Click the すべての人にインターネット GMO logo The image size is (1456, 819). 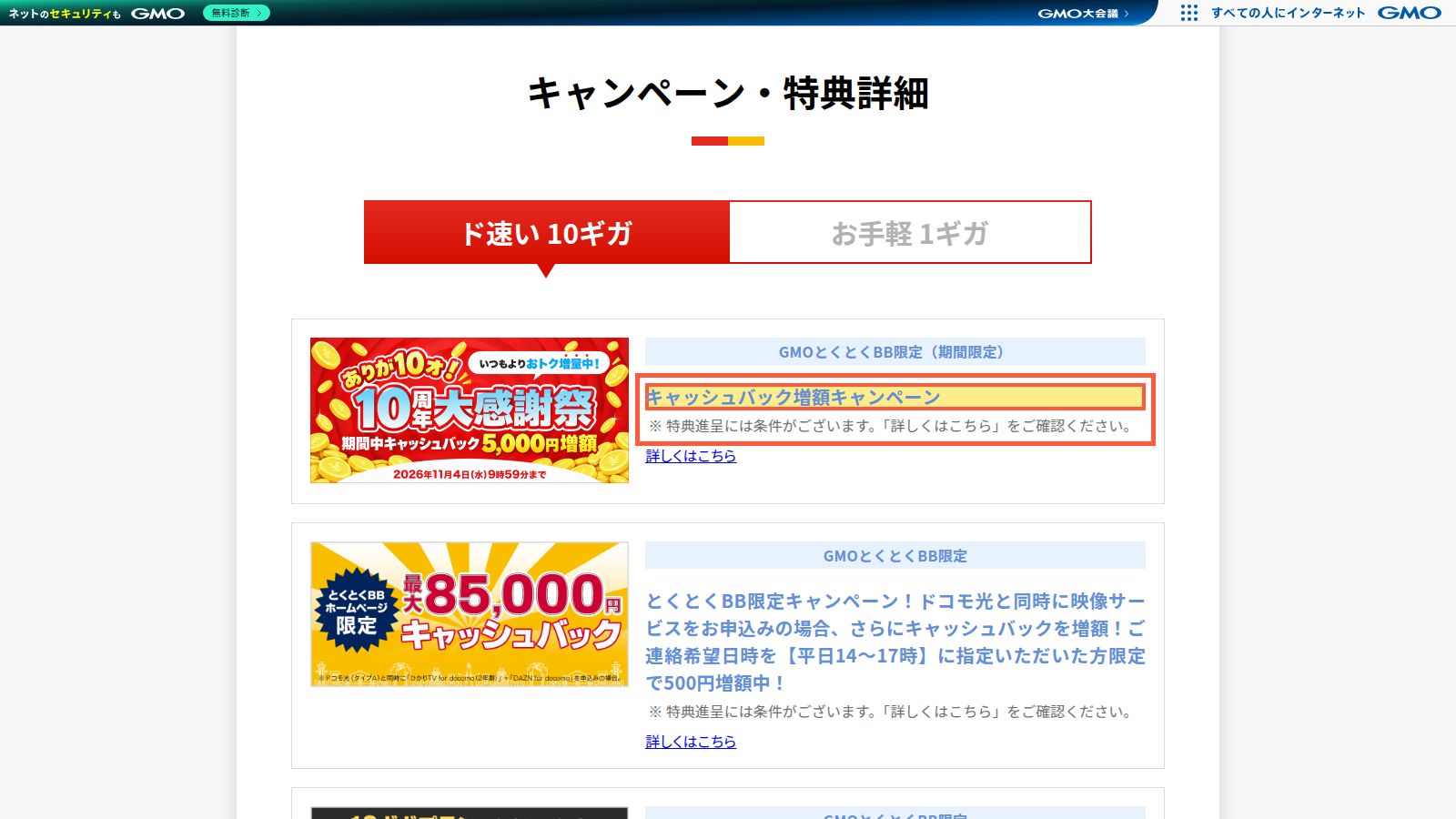coord(1327,13)
